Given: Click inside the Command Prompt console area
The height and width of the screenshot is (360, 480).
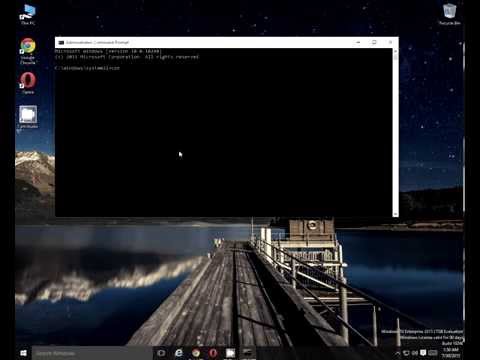Looking at the screenshot, I should pyautogui.click(x=224, y=132).
